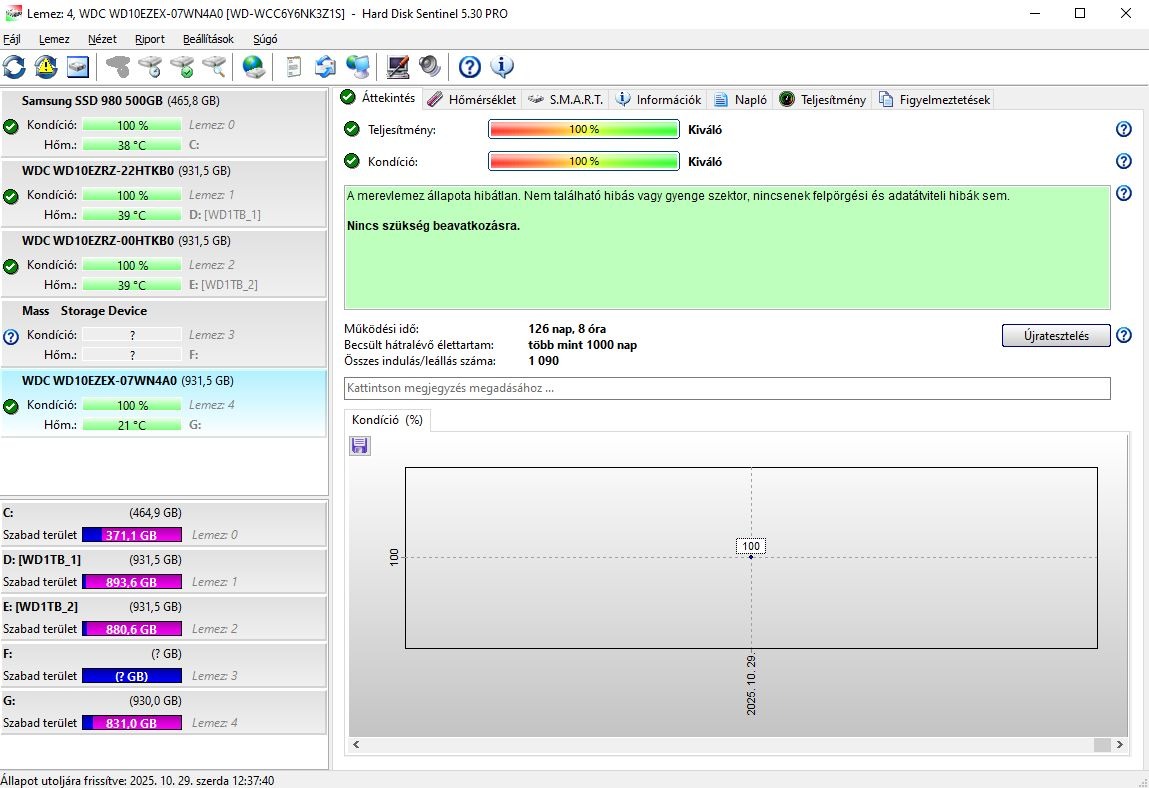Select the Mass Storage Device entry
This screenshot has width=1149, height=788.
(163, 334)
